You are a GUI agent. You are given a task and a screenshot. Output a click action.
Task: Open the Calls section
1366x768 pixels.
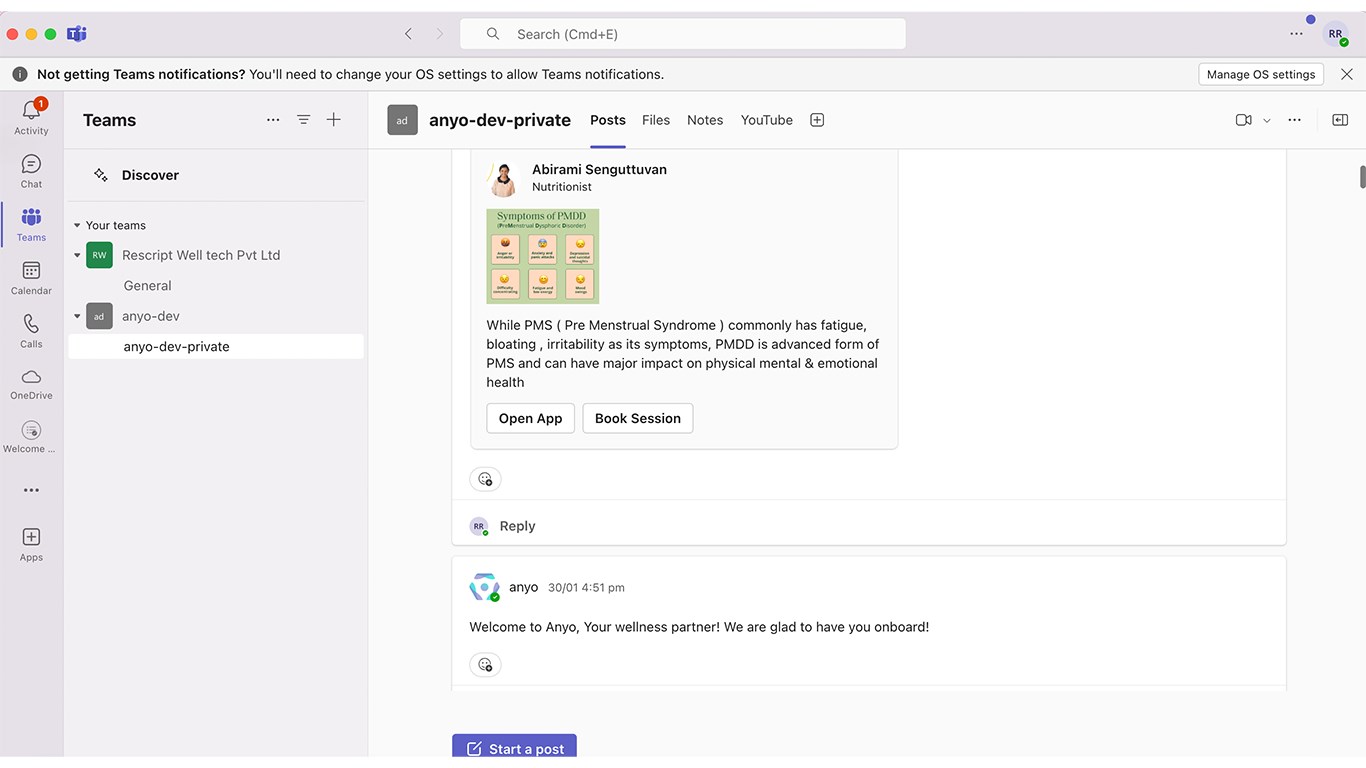coord(31,330)
